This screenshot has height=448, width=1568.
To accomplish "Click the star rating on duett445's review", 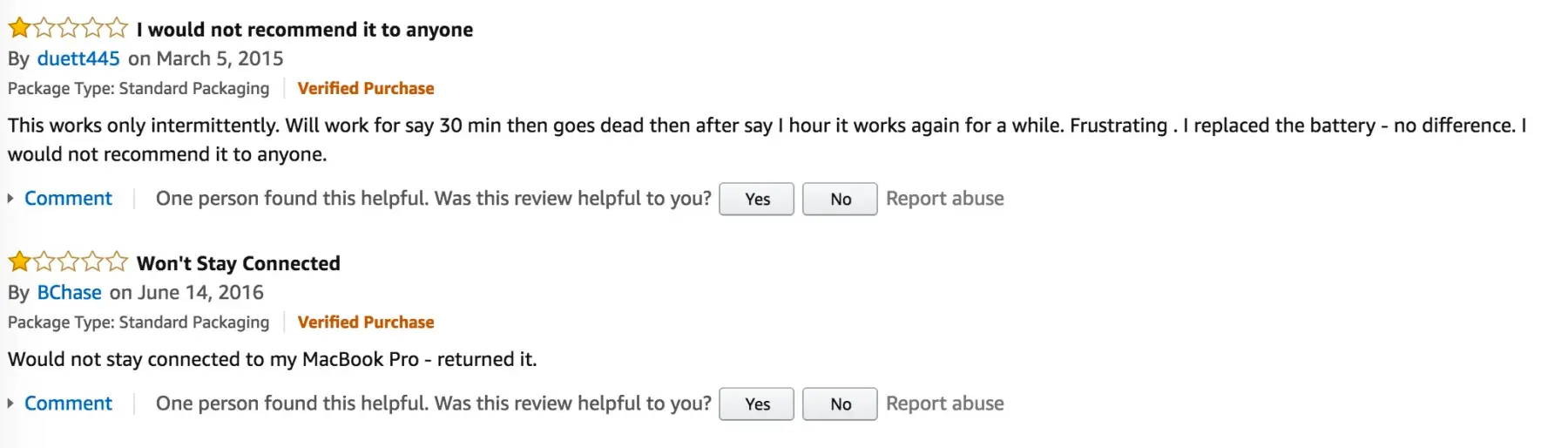I will pyautogui.click(x=68, y=29).
